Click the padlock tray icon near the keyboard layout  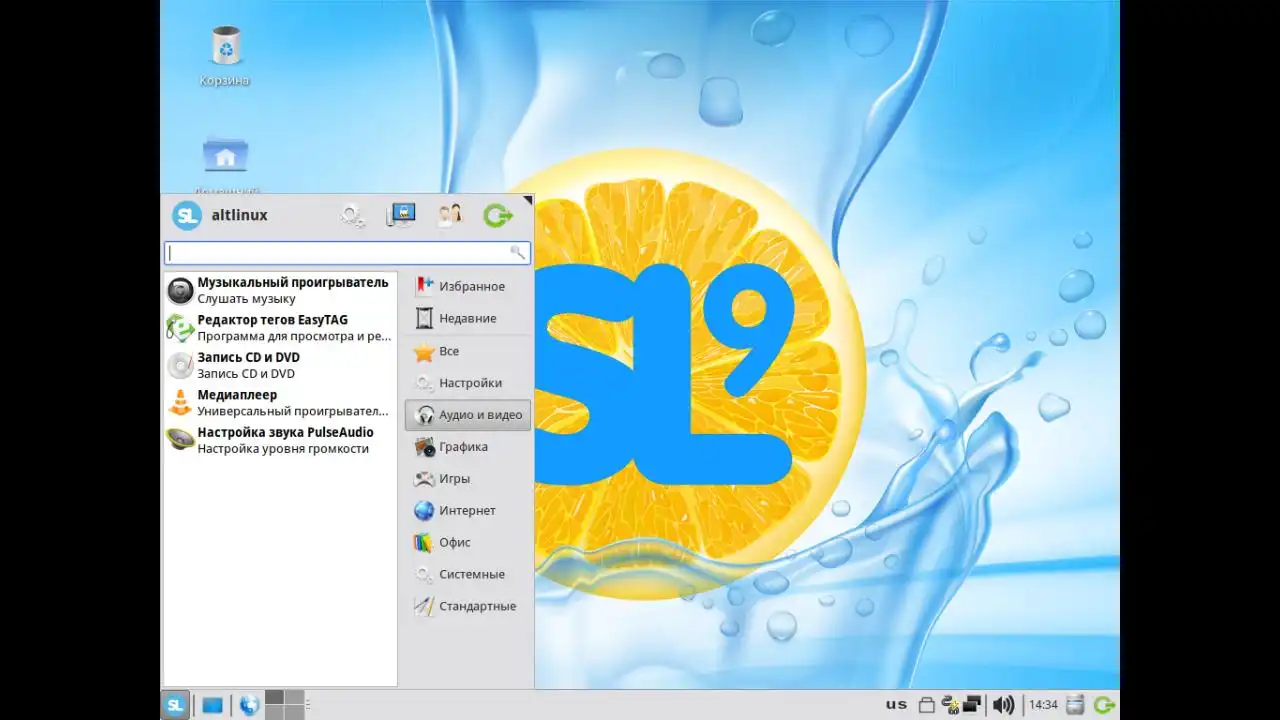coord(927,706)
